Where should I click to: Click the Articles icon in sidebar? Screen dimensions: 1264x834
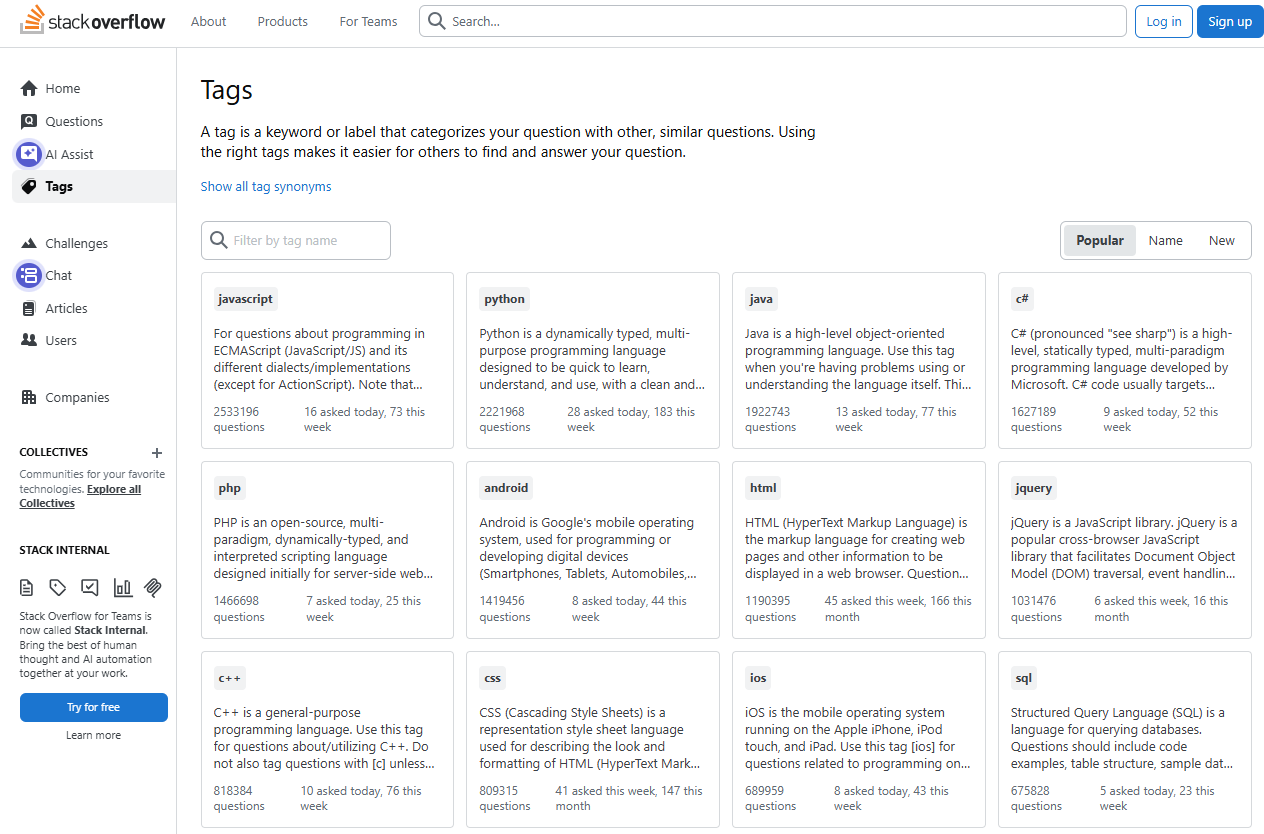click(29, 308)
